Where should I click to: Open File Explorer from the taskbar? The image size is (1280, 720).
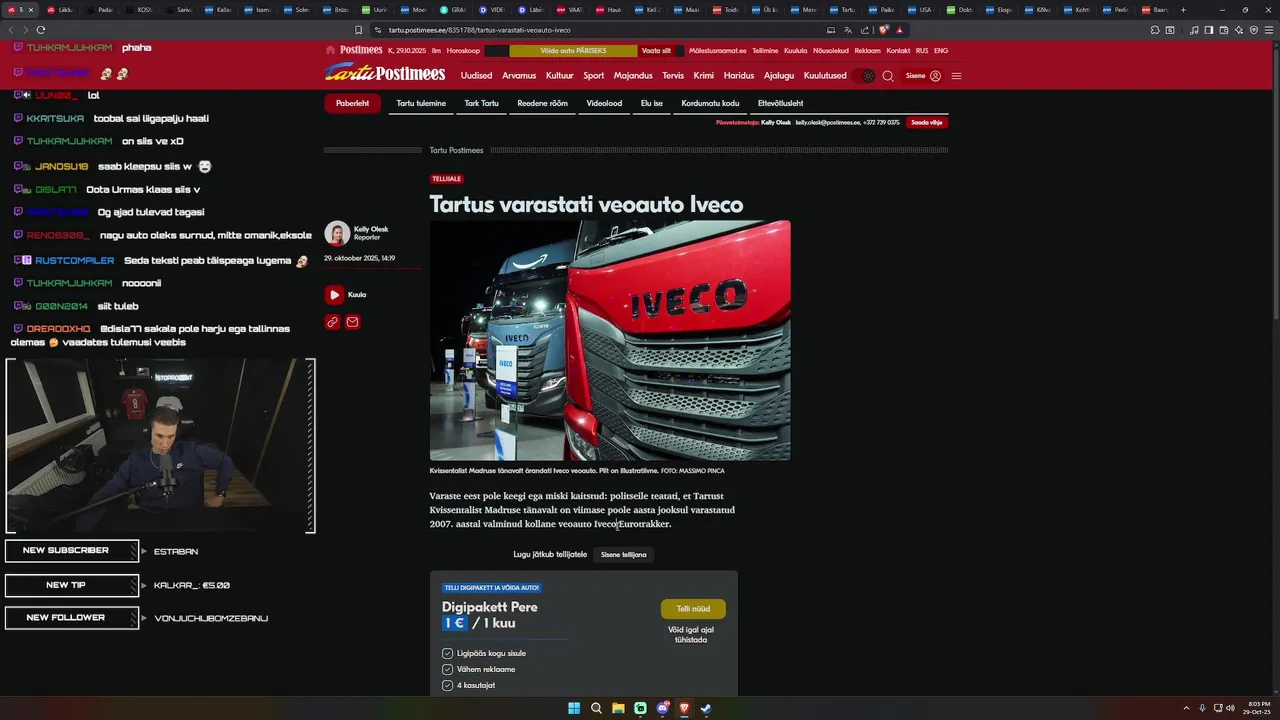tap(618, 708)
